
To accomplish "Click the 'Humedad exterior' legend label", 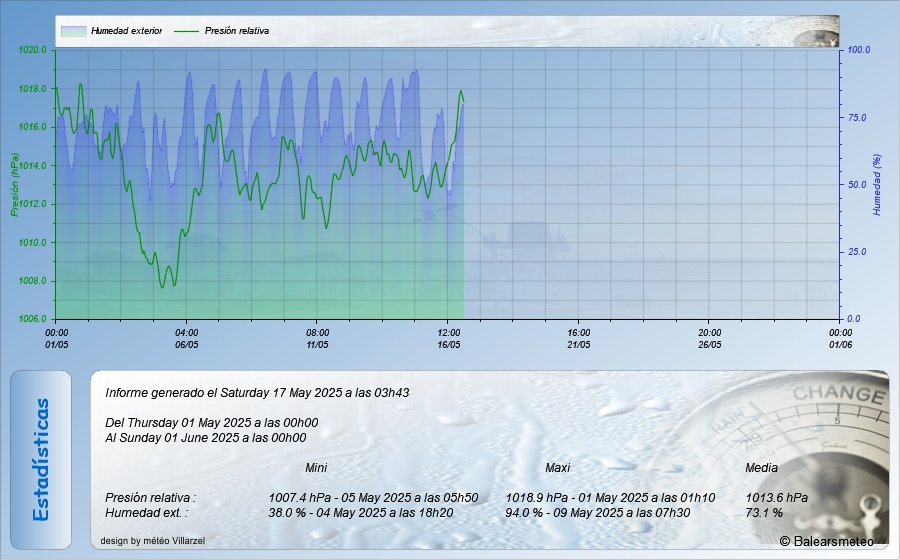I will [x=126, y=31].
